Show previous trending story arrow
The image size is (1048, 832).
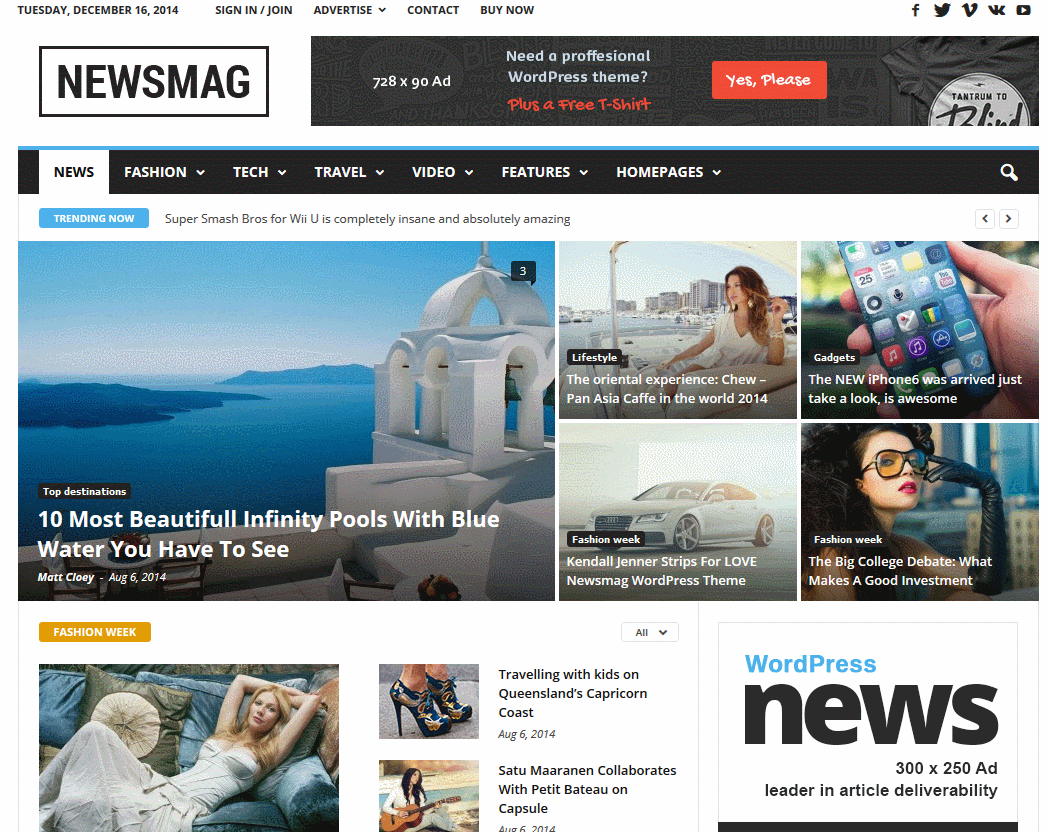tap(985, 219)
